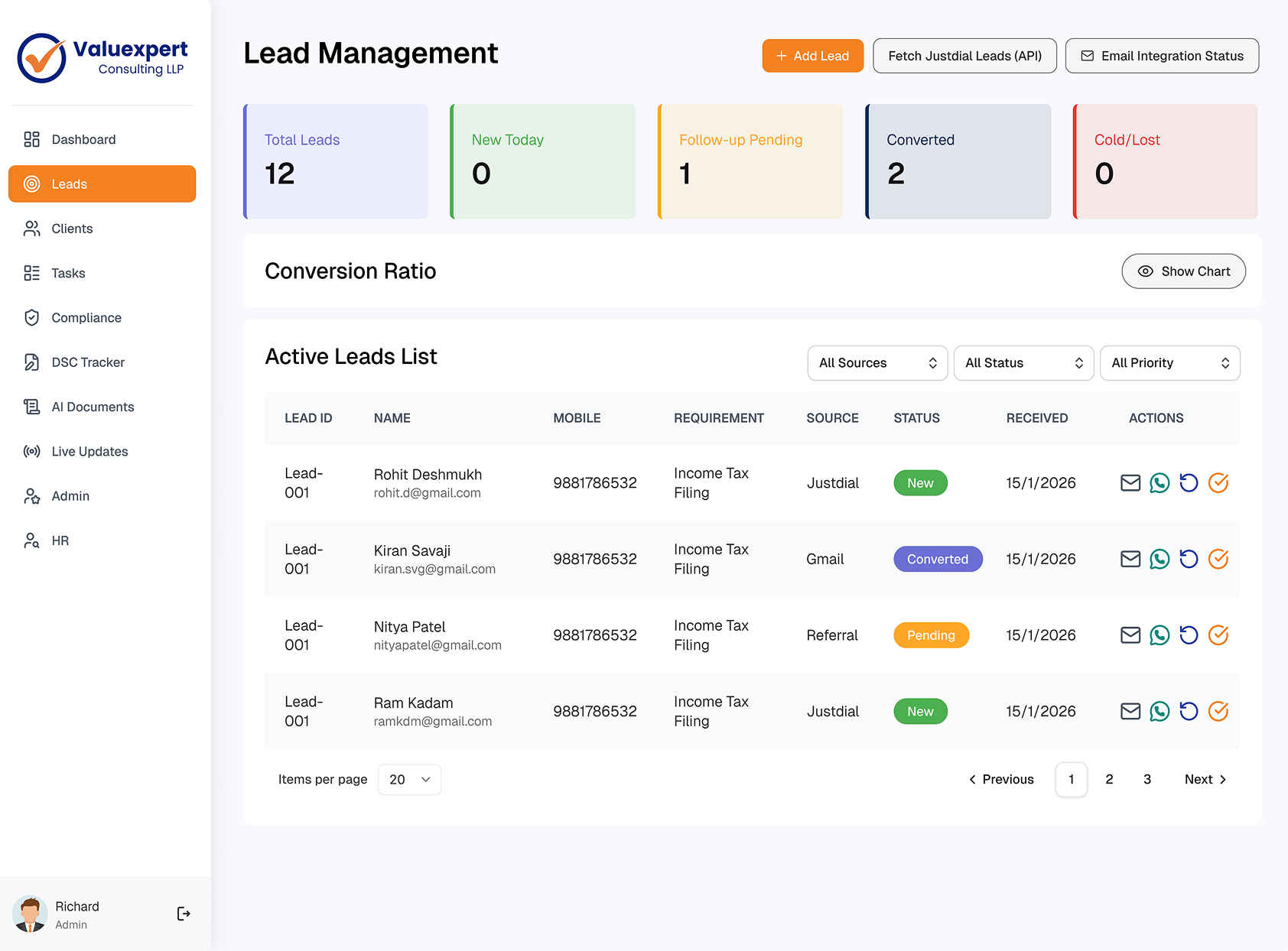Click orange check icon for Nitya Patel
The image size is (1288, 951).
[x=1218, y=635]
